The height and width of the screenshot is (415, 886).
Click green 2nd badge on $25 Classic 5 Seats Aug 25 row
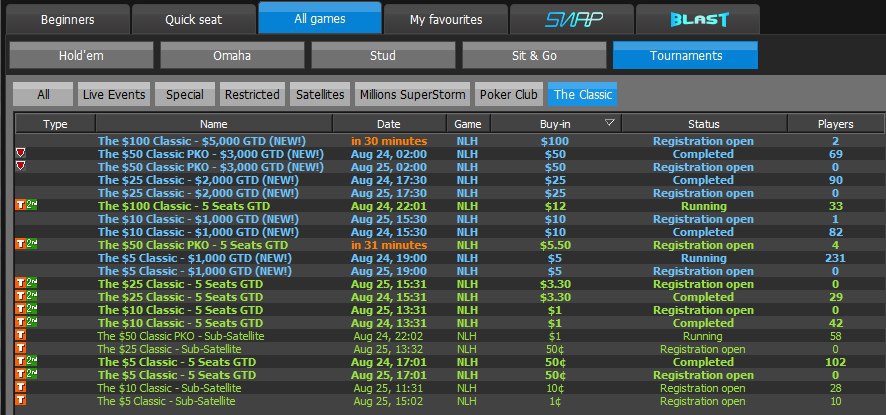[x=32, y=283]
